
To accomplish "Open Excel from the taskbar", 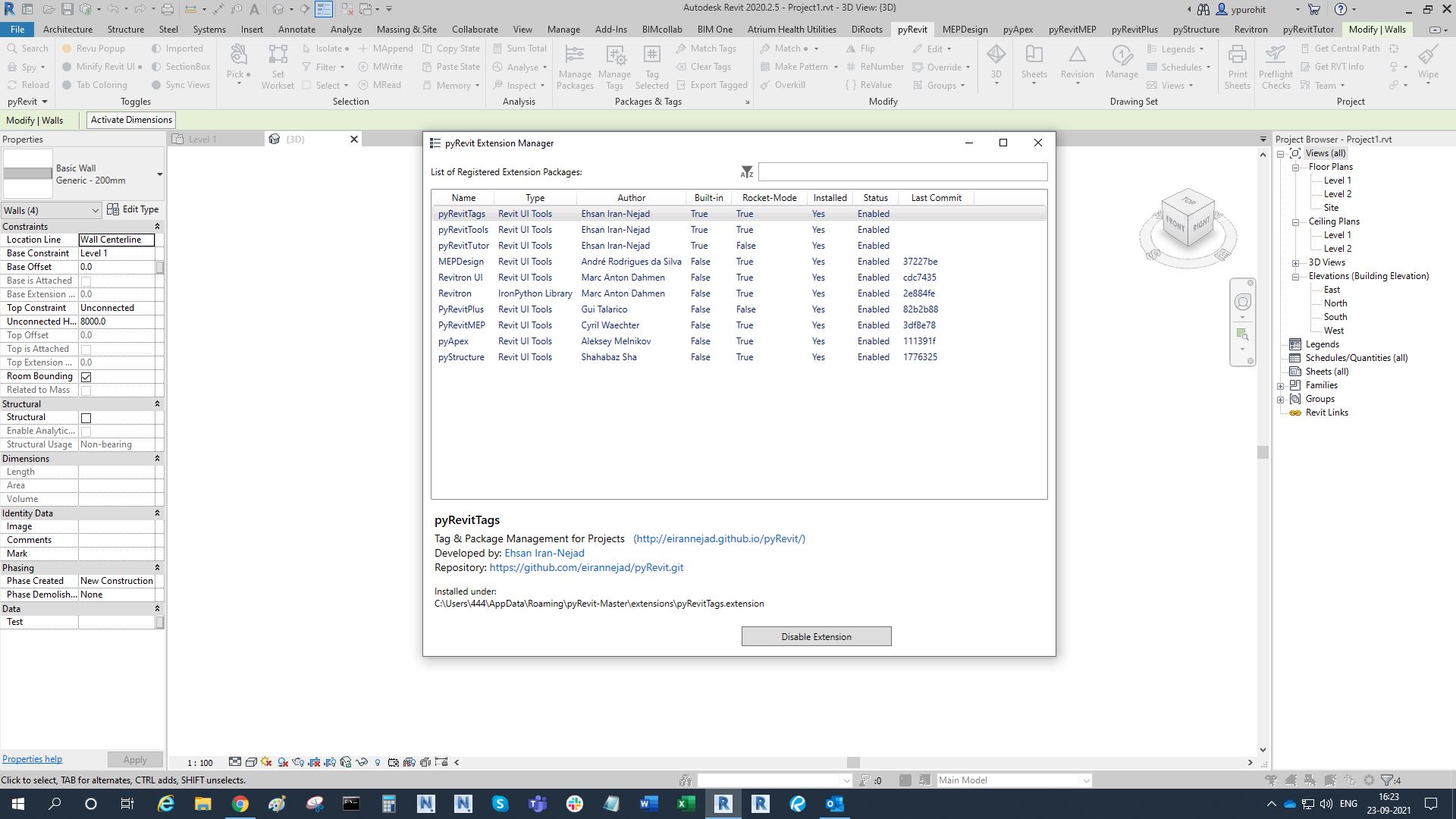I will coord(684,804).
